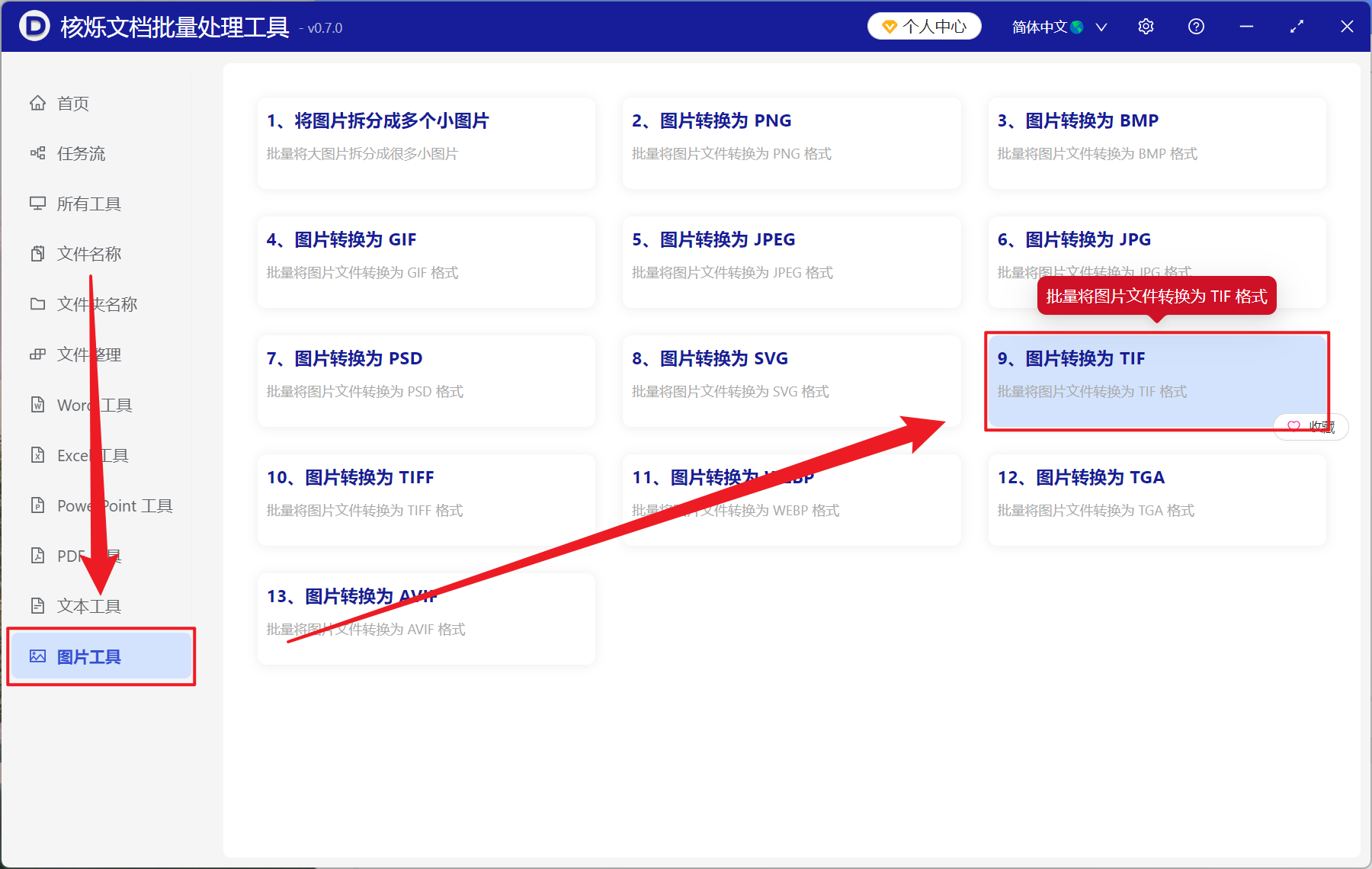Open the help question mark icon
Viewport: 1372px width, 869px height.
1196,27
